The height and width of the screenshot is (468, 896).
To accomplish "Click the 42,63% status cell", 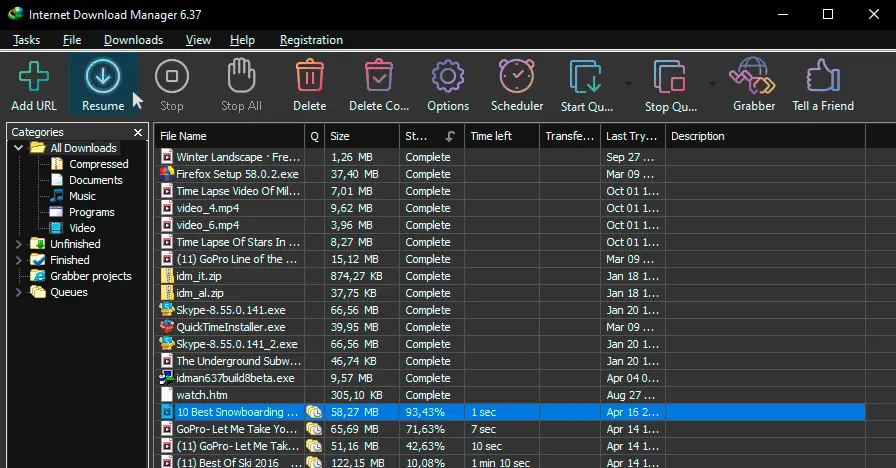I will [x=431, y=446].
